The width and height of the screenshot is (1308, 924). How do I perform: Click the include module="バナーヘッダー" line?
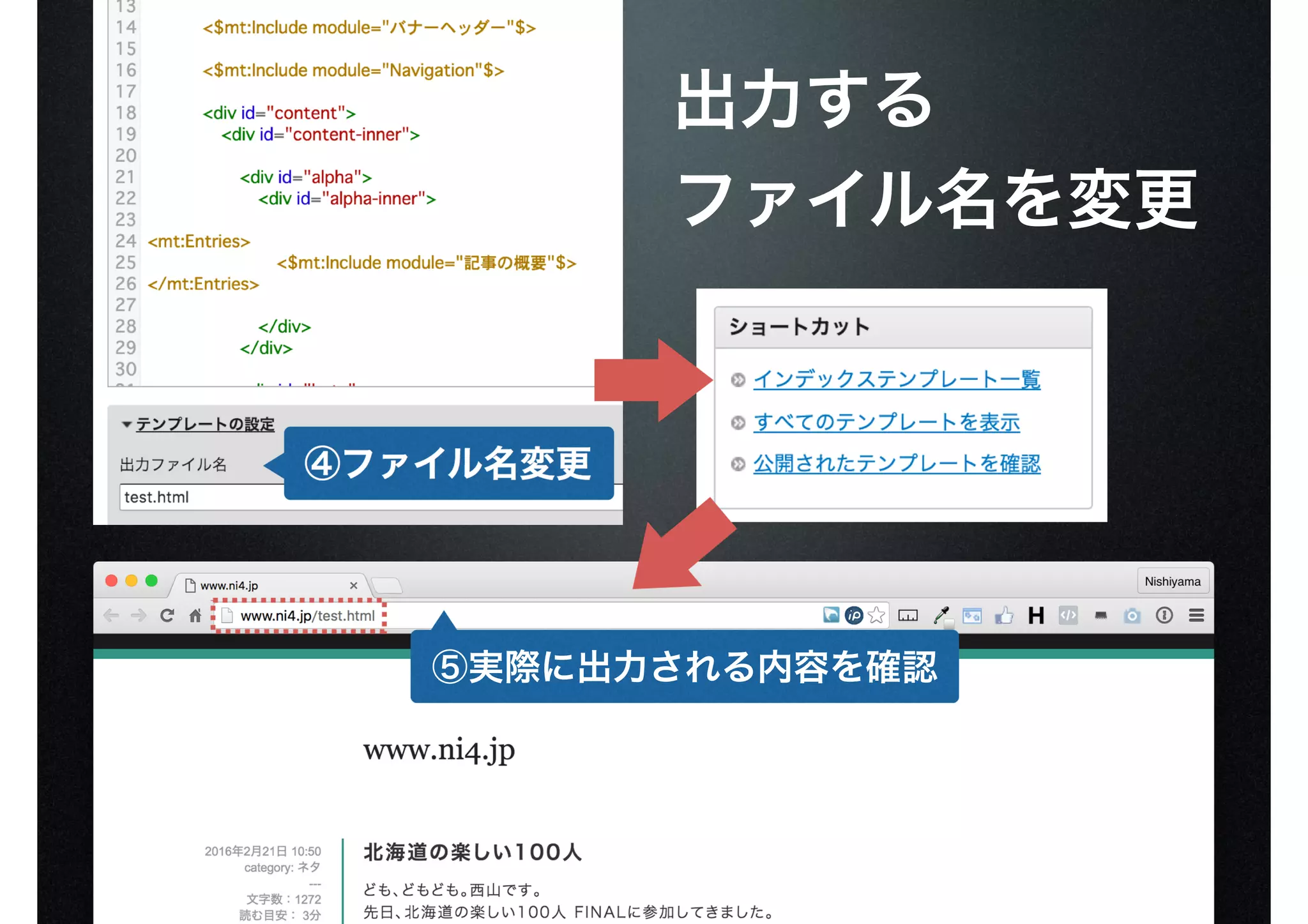click(x=369, y=27)
